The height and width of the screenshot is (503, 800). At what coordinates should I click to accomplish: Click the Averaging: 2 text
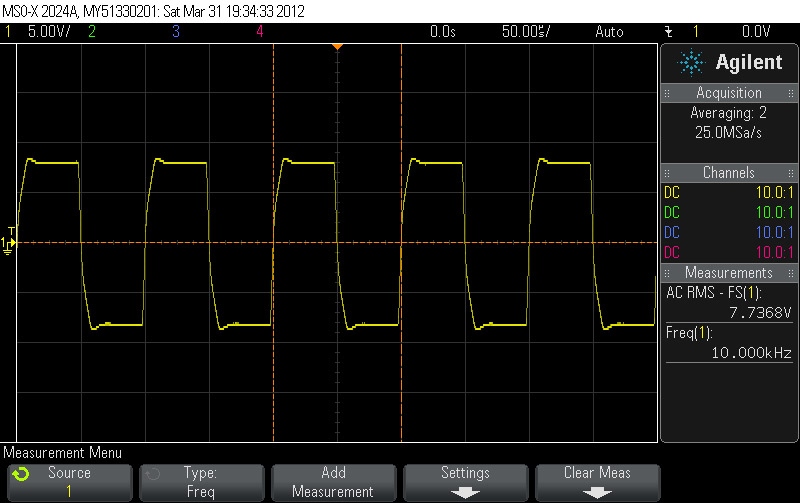coord(729,113)
